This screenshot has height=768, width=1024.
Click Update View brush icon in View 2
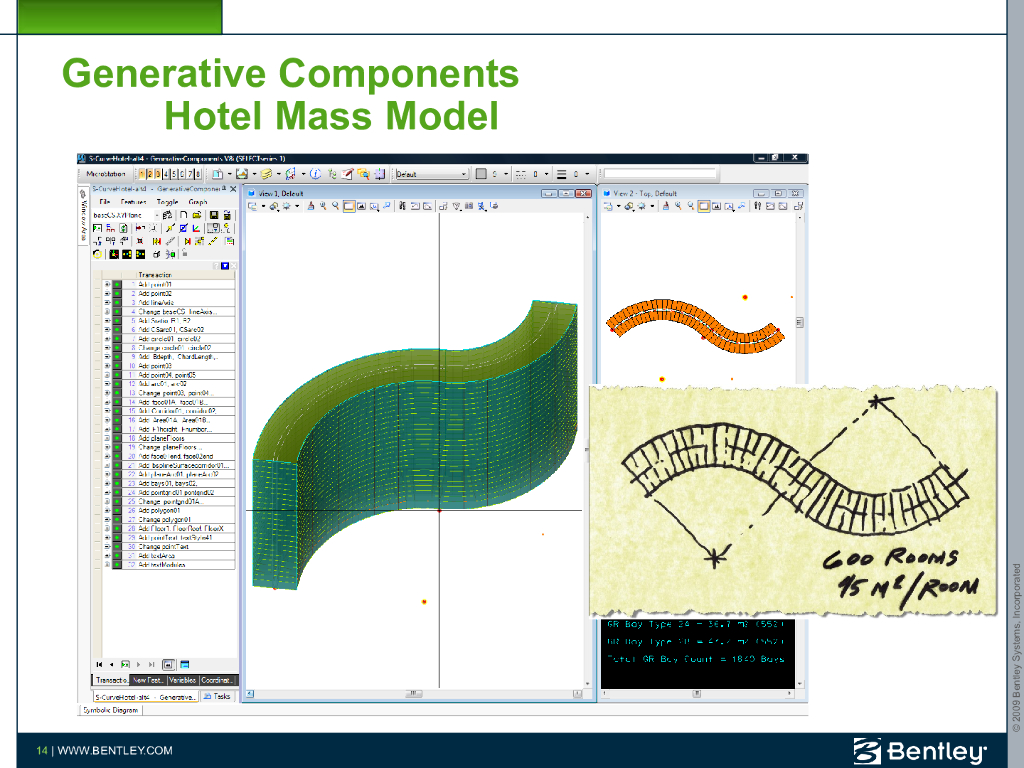[665, 206]
